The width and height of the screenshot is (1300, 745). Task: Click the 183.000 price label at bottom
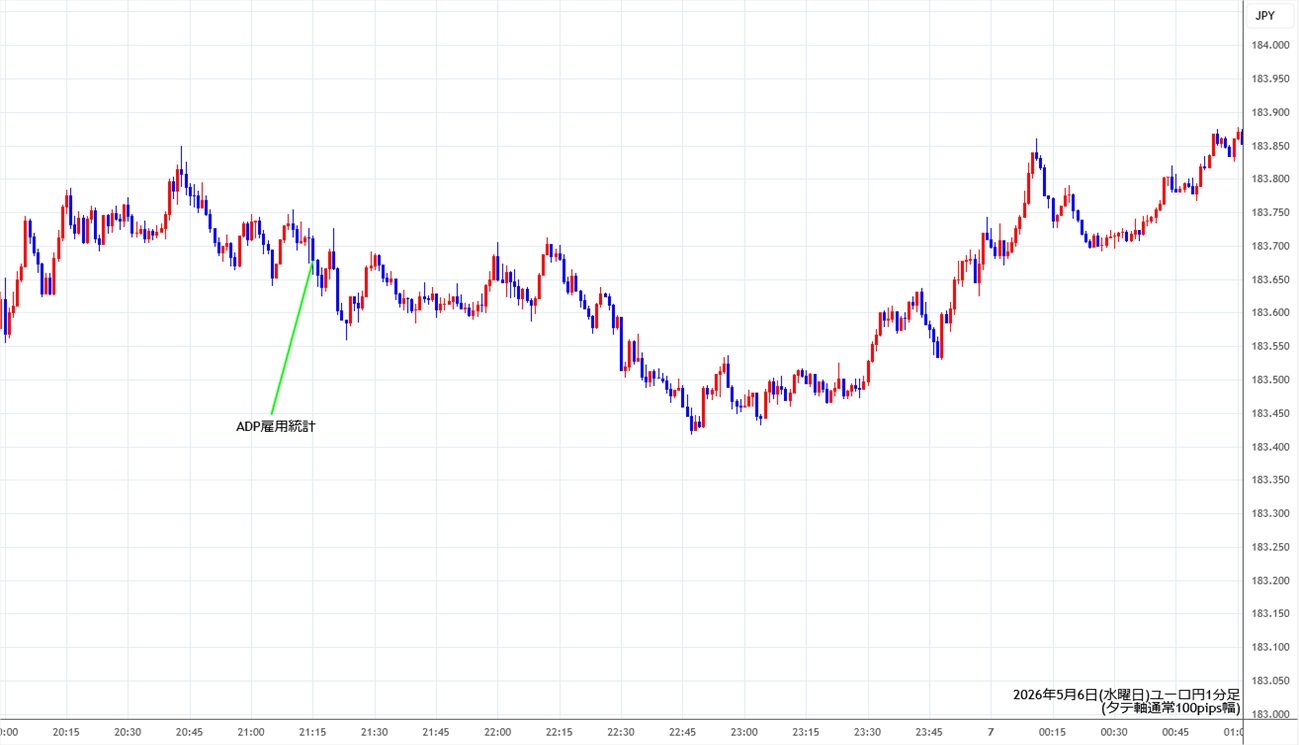[x=1270, y=714]
